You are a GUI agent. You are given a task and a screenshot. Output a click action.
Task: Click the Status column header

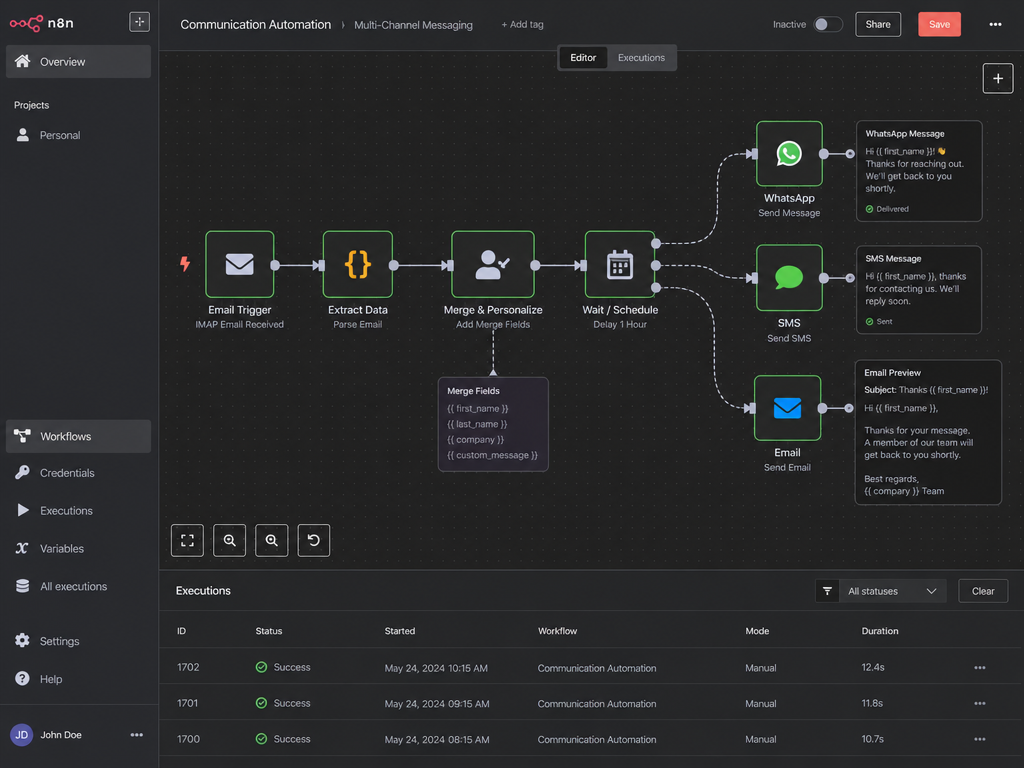[269, 631]
